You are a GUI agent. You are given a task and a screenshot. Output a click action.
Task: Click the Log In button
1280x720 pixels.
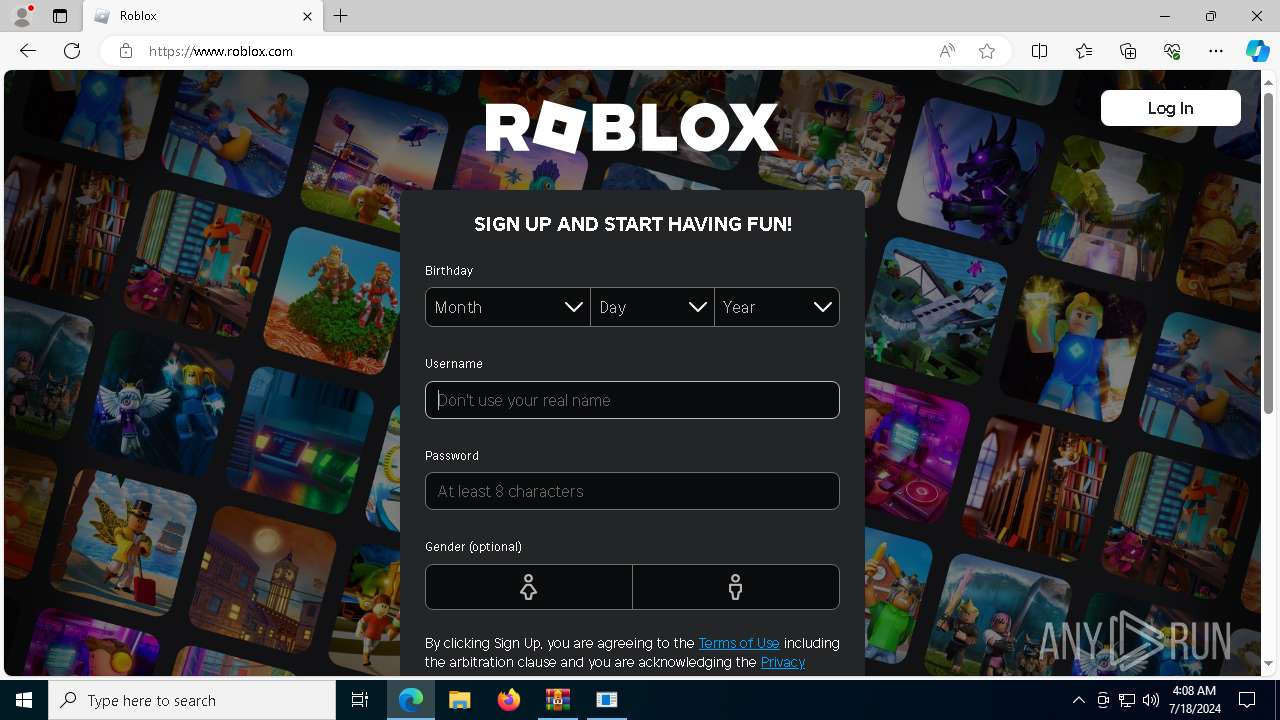point(1170,108)
